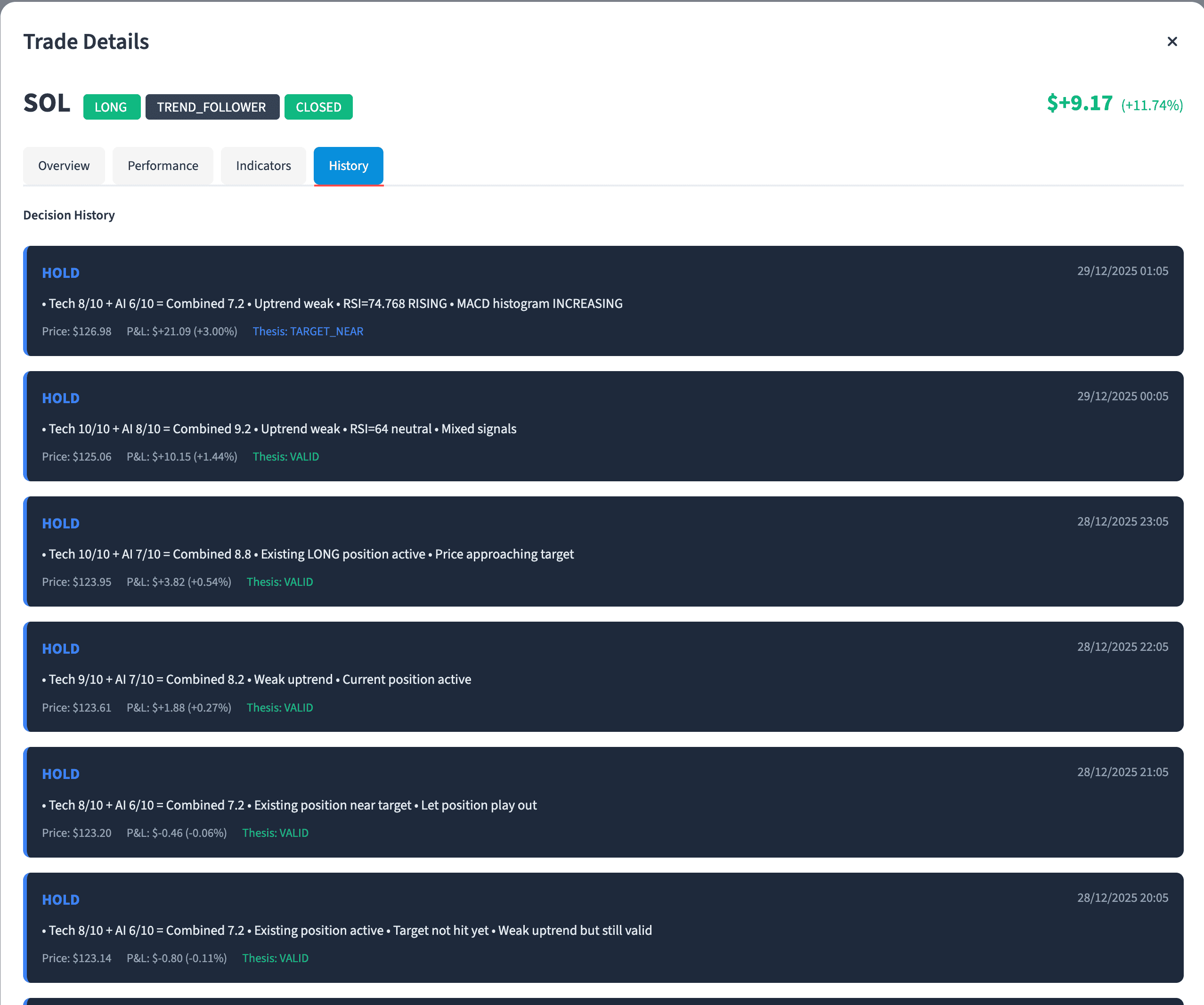Click the HOLD label dated 29/12/2025 00:05
Image resolution: width=1204 pixels, height=1005 pixels.
(x=61, y=398)
